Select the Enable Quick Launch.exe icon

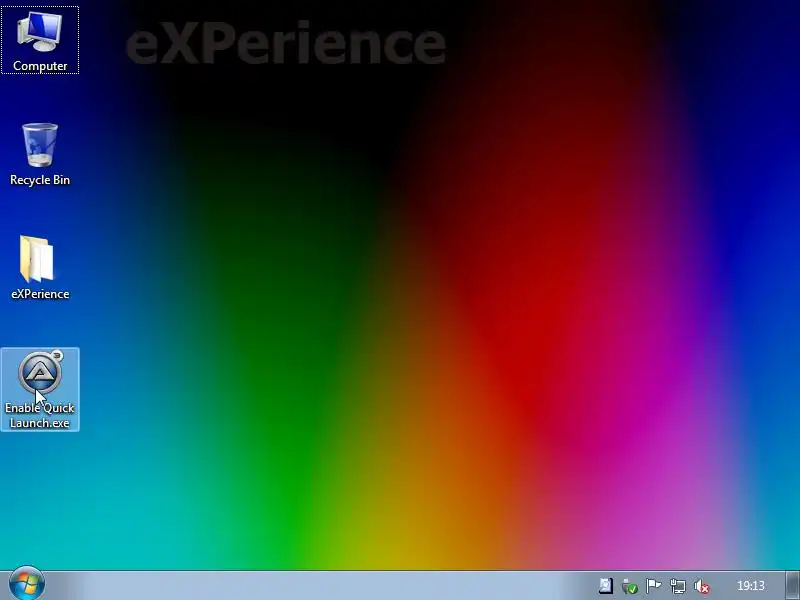(40, 389)
